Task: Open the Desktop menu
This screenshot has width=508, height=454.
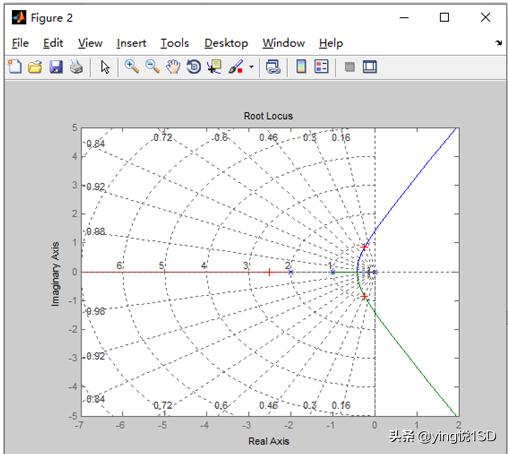Action: (x=226, y=43)
